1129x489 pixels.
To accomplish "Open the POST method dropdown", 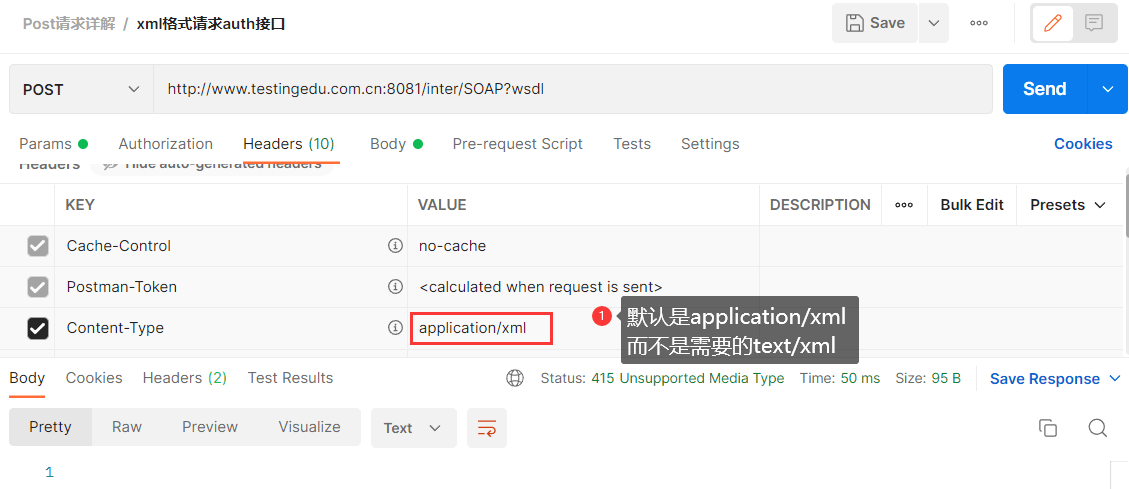I will [81, 89].
